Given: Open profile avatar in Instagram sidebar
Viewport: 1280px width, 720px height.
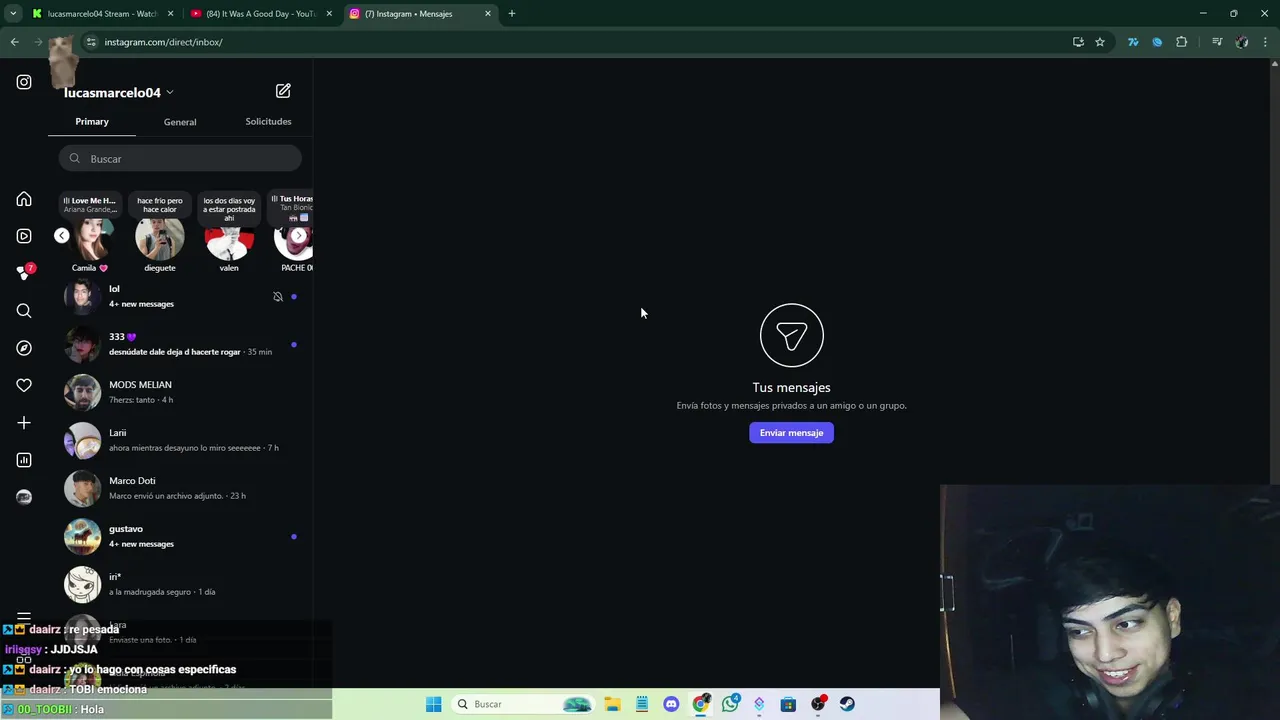Looking at the screenshot, I should [x=24, y=497].
